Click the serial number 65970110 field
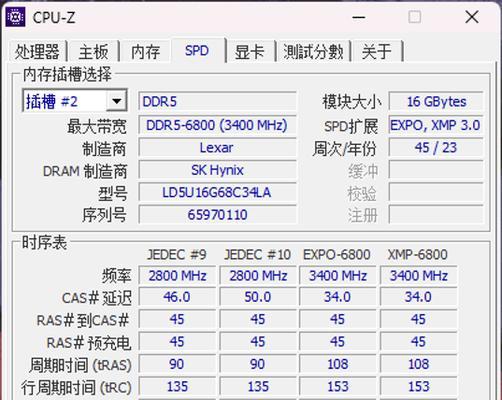 tap(217, 215)
